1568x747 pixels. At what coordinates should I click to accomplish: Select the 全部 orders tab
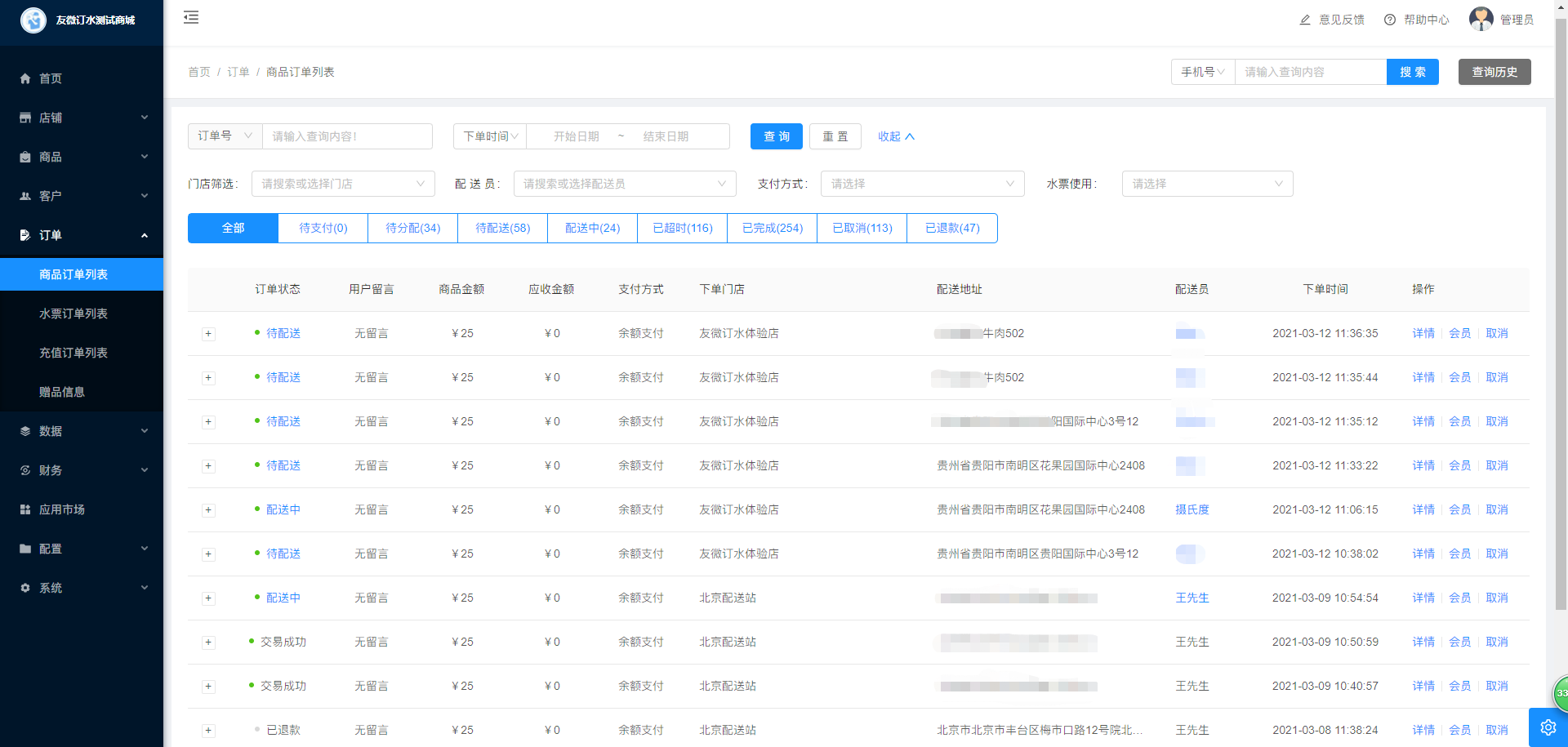(233, 228)
